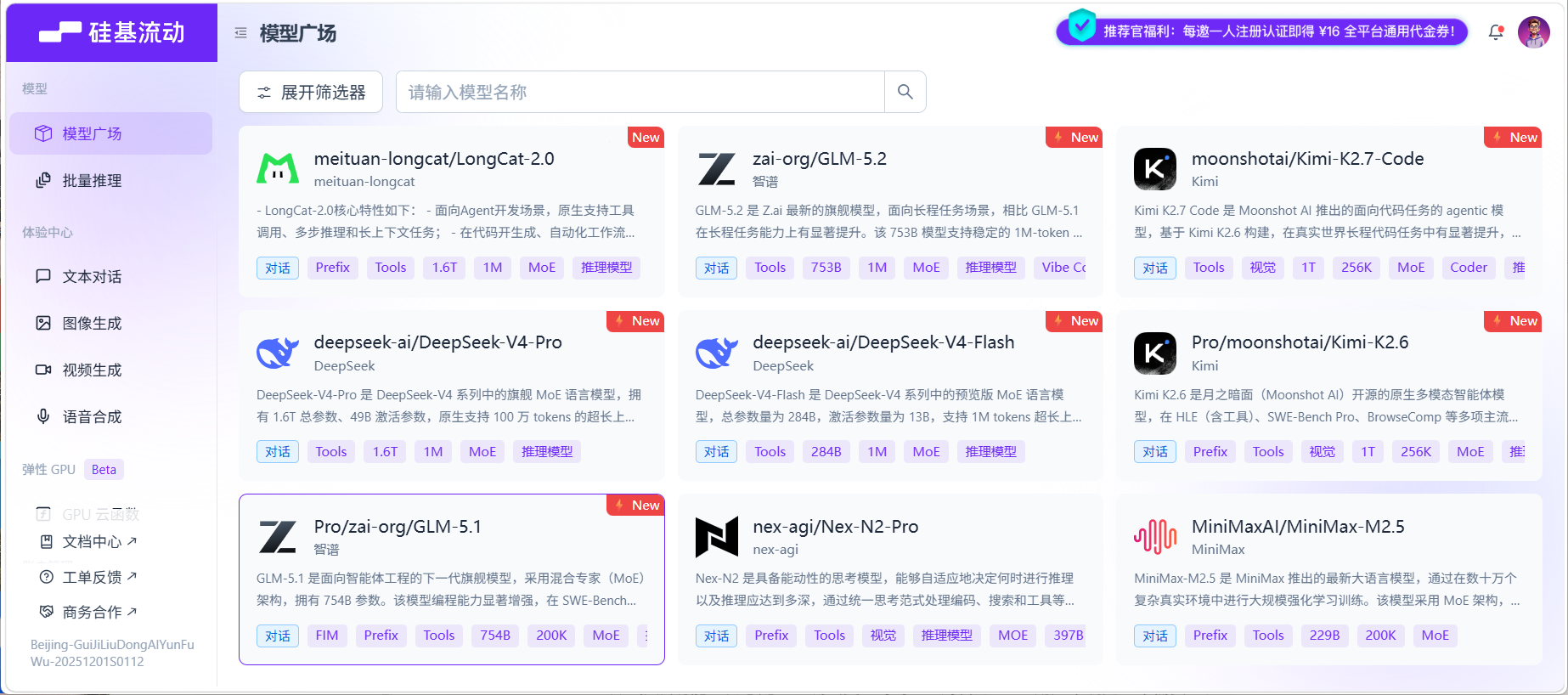Click the SiliconFlow logo in the sidebar header
The image size is (1568, 695).
tap(111, 32)
